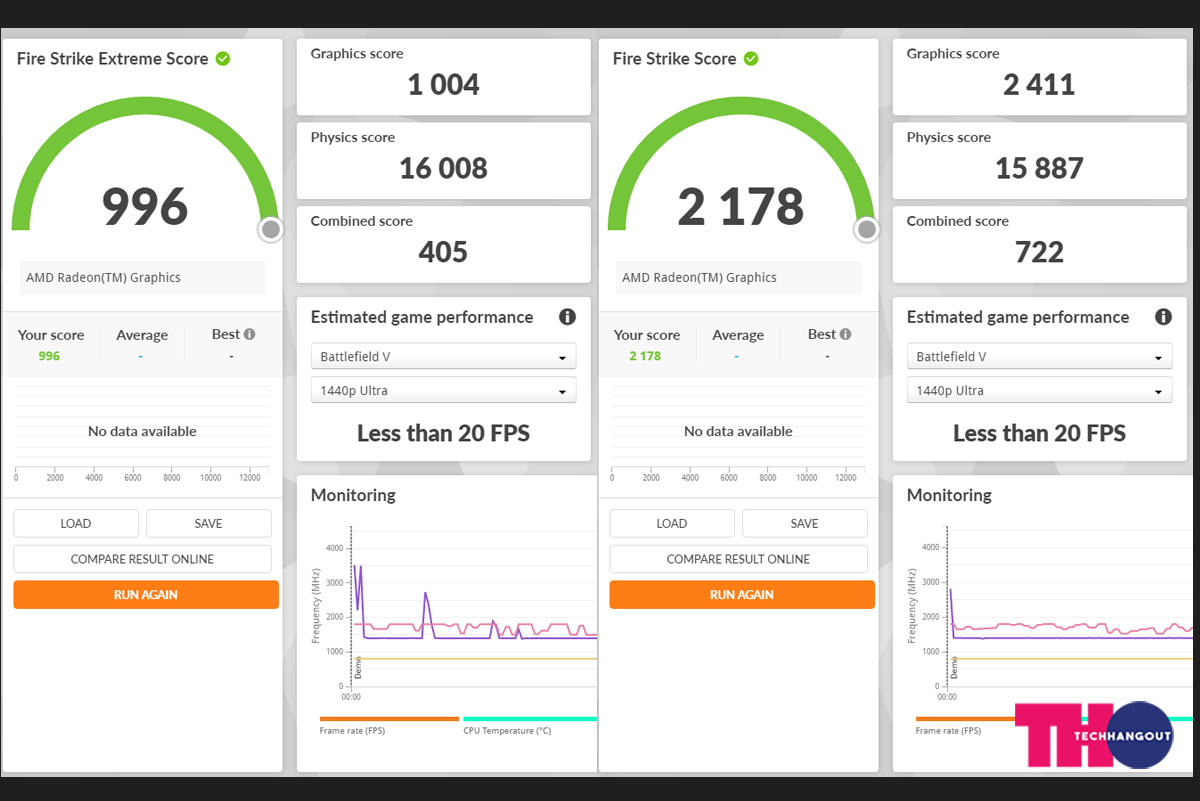This screenshot has height=801, width=1200.
Task: Click SAVE button under Fire Strike score 2 178
Action: point(804,523)
